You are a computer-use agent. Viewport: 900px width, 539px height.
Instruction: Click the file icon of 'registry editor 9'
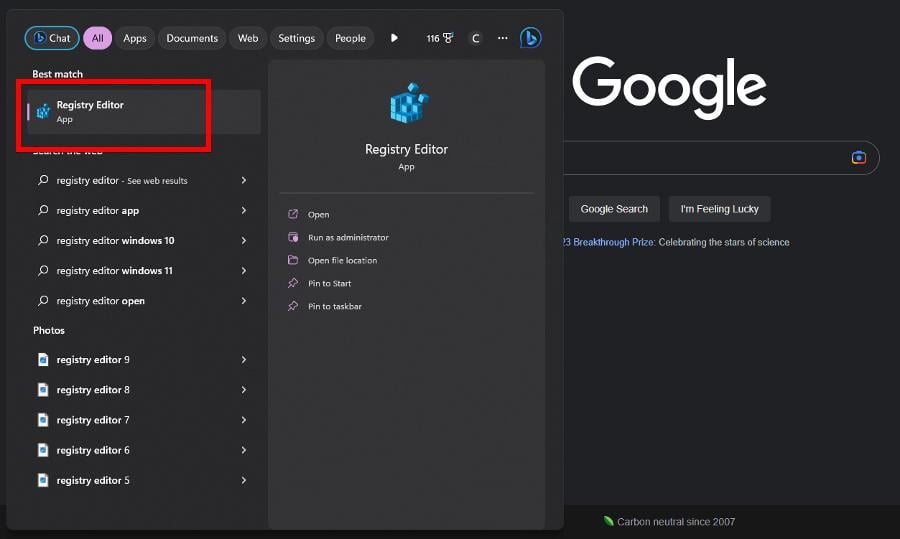point(43,360)
